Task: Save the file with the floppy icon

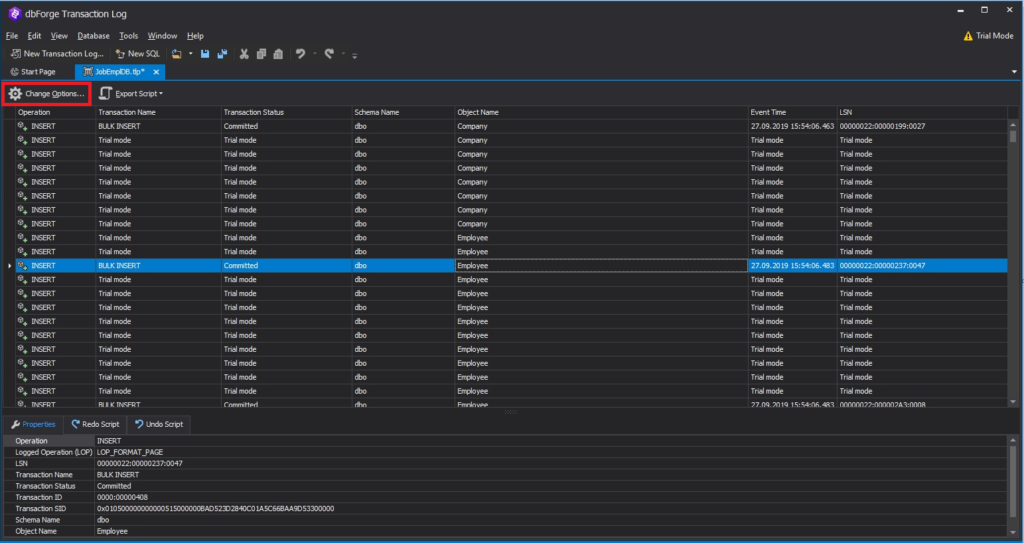Action: [x=205, y=54]
